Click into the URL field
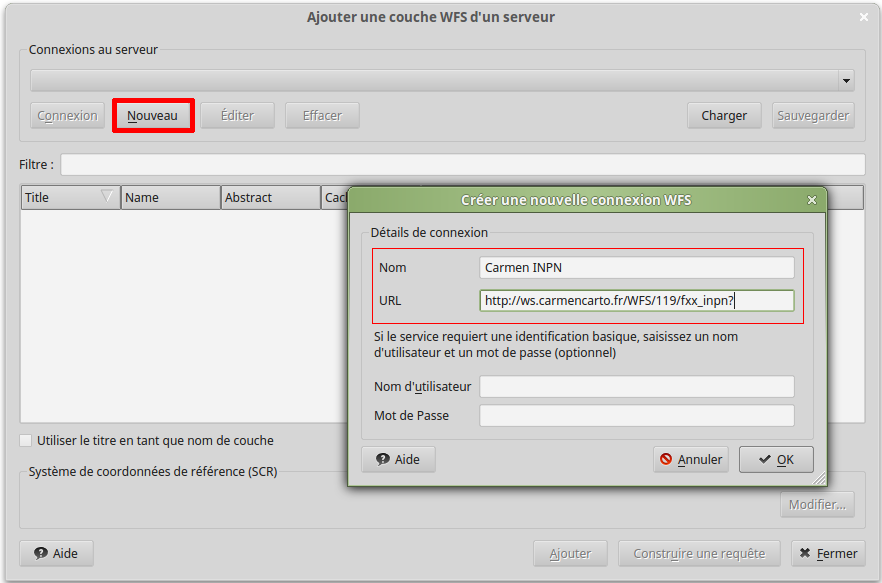882x583 pixels. (636, 300)
